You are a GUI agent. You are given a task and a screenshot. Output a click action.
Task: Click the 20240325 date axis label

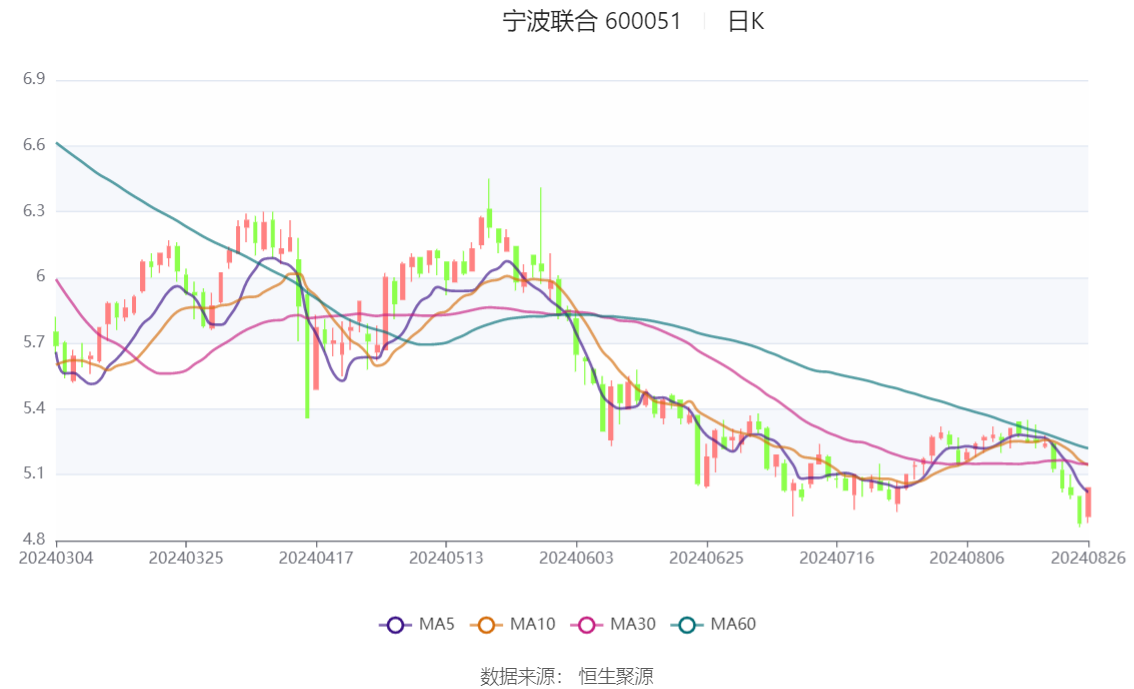(x=186, y=558)
